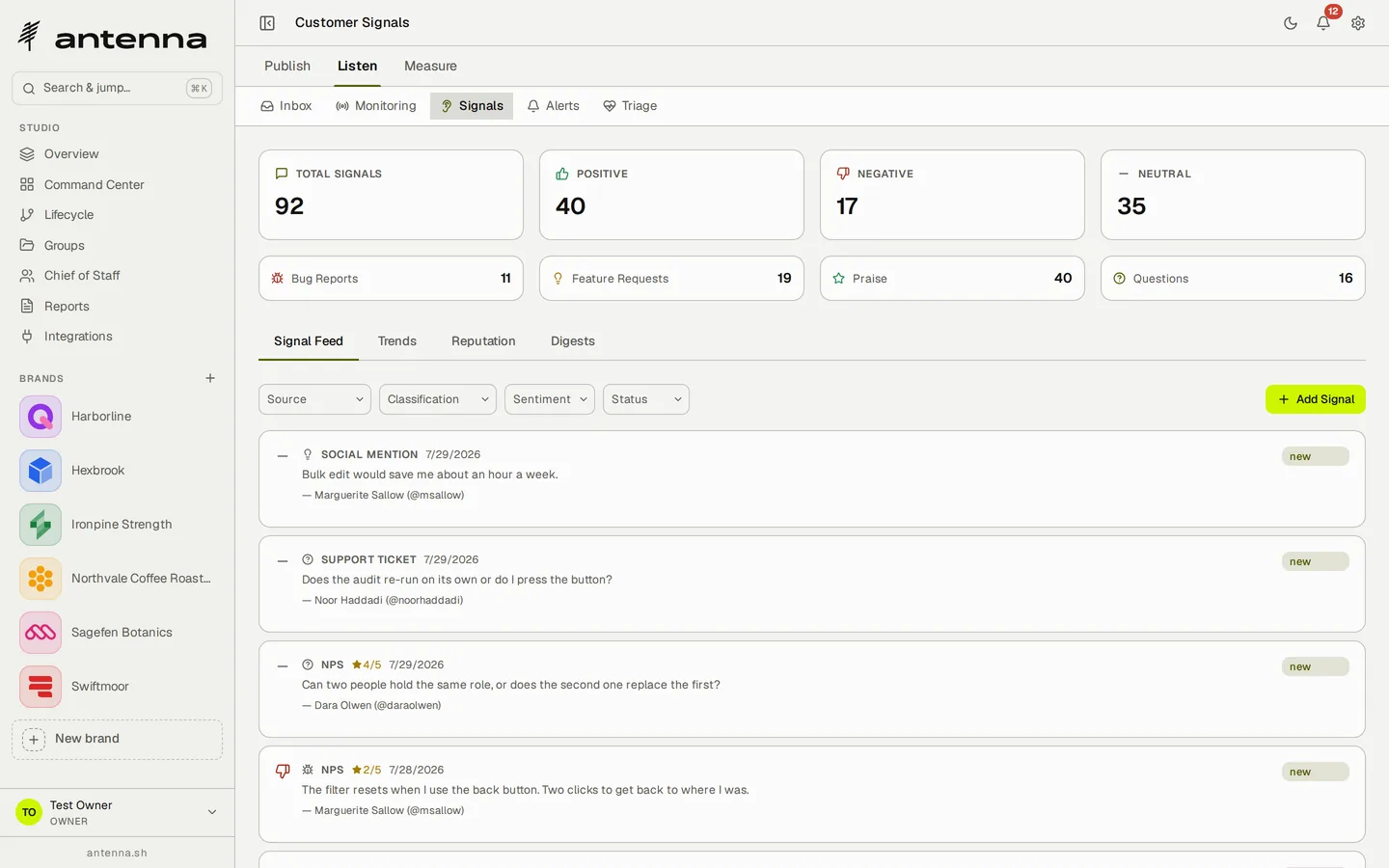The image size is (1389, 868).
Task: Click the star icon in Praise card
Action: click(839, 278)
